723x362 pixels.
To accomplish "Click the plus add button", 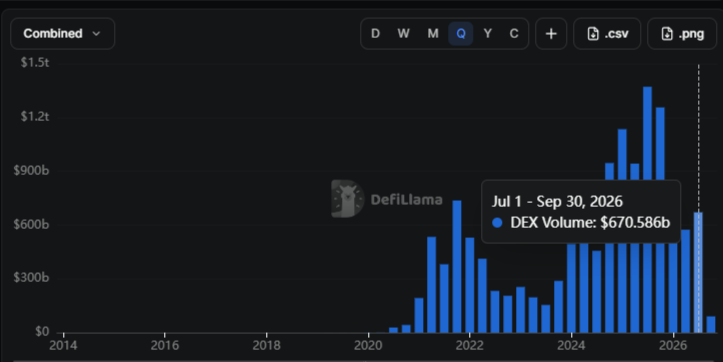I will [551, 34].
